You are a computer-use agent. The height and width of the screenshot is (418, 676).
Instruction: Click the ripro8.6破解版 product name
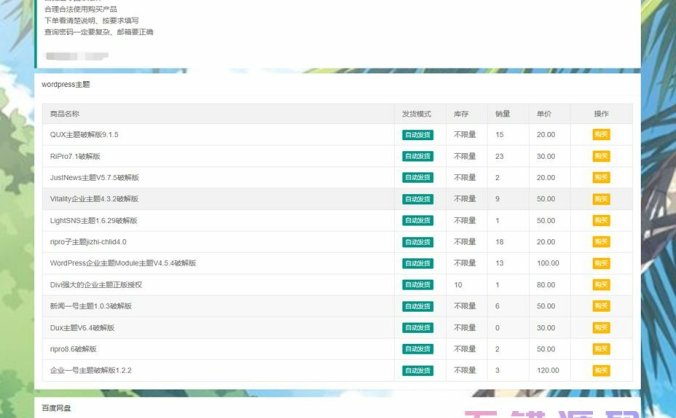(x=73, y=349)
